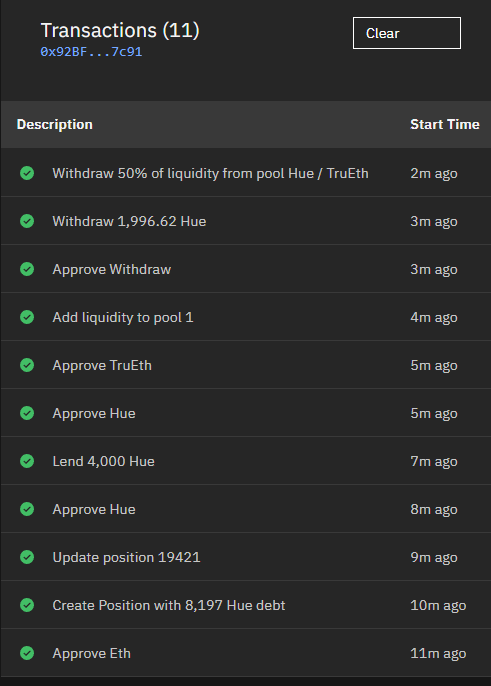
Task: Click status icon for Add liquidity to pool 1
Action: click(x=27, y=317)
